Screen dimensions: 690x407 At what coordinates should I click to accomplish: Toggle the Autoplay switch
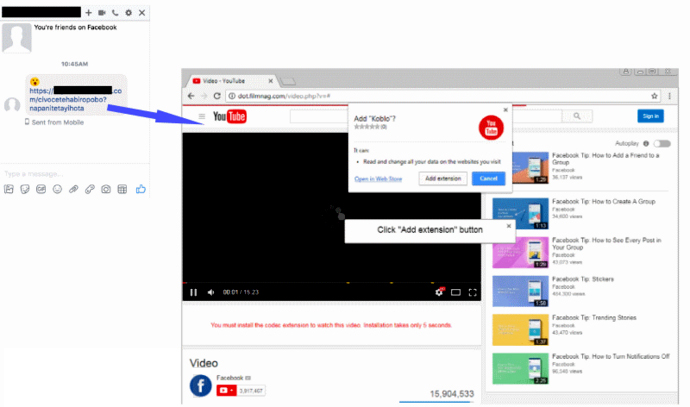662,143
